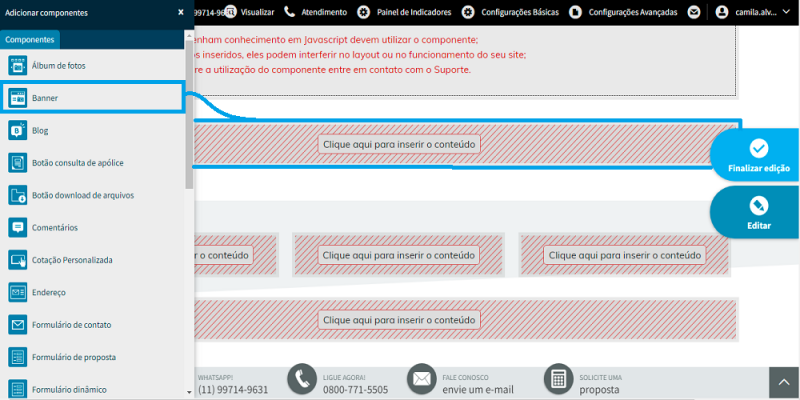
Task: Open the Atendimento menu item
Action: tap(324, 12)
